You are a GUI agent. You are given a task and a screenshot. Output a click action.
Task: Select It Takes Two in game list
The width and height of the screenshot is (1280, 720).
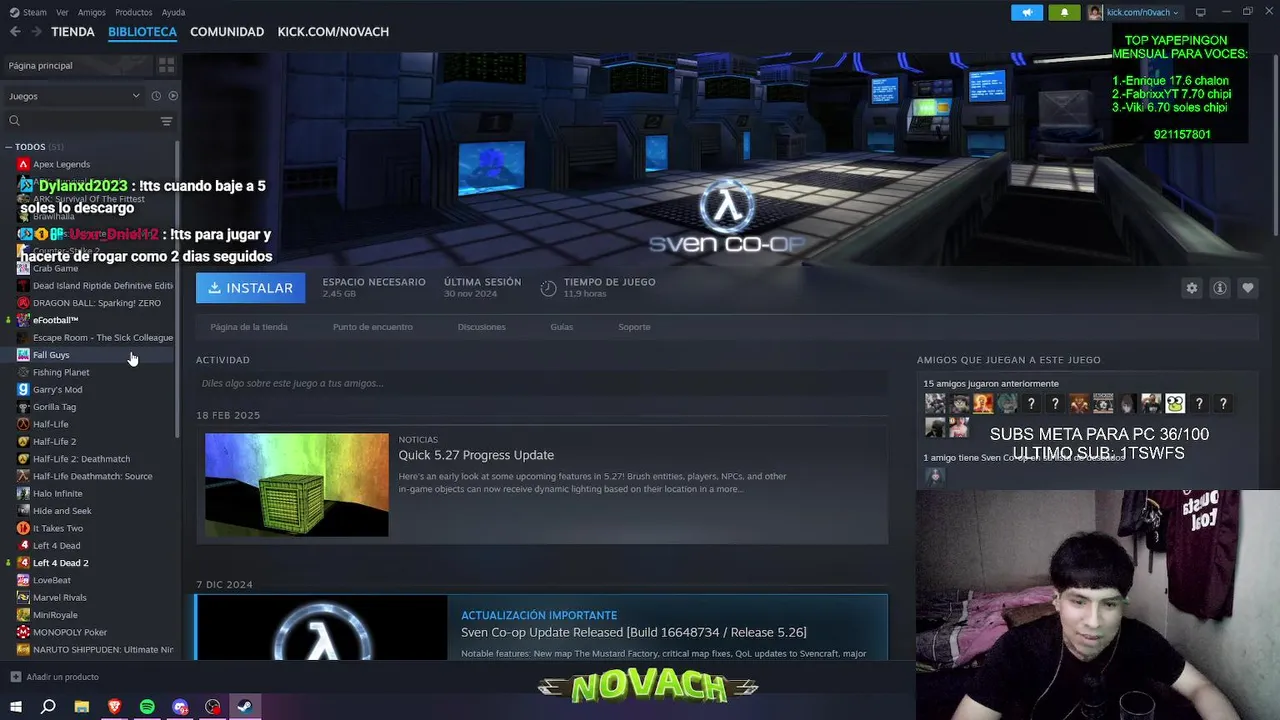tap(58, 528)
